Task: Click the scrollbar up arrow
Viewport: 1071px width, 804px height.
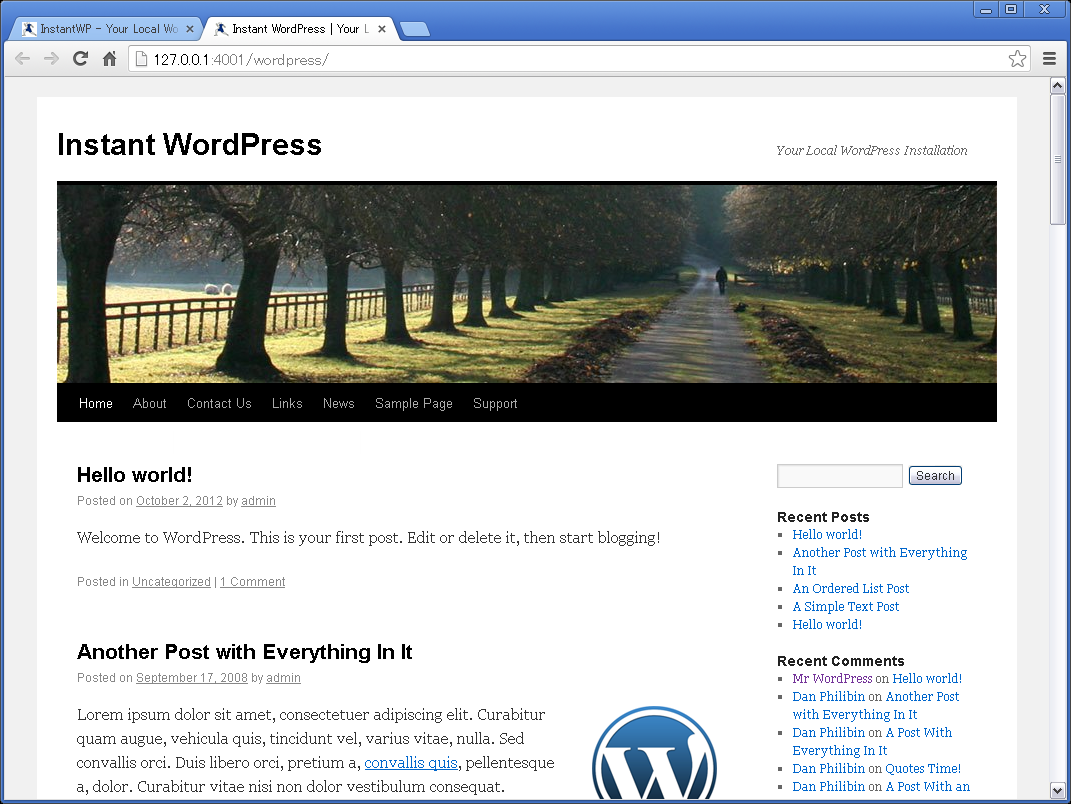Action: (1057, 85)
